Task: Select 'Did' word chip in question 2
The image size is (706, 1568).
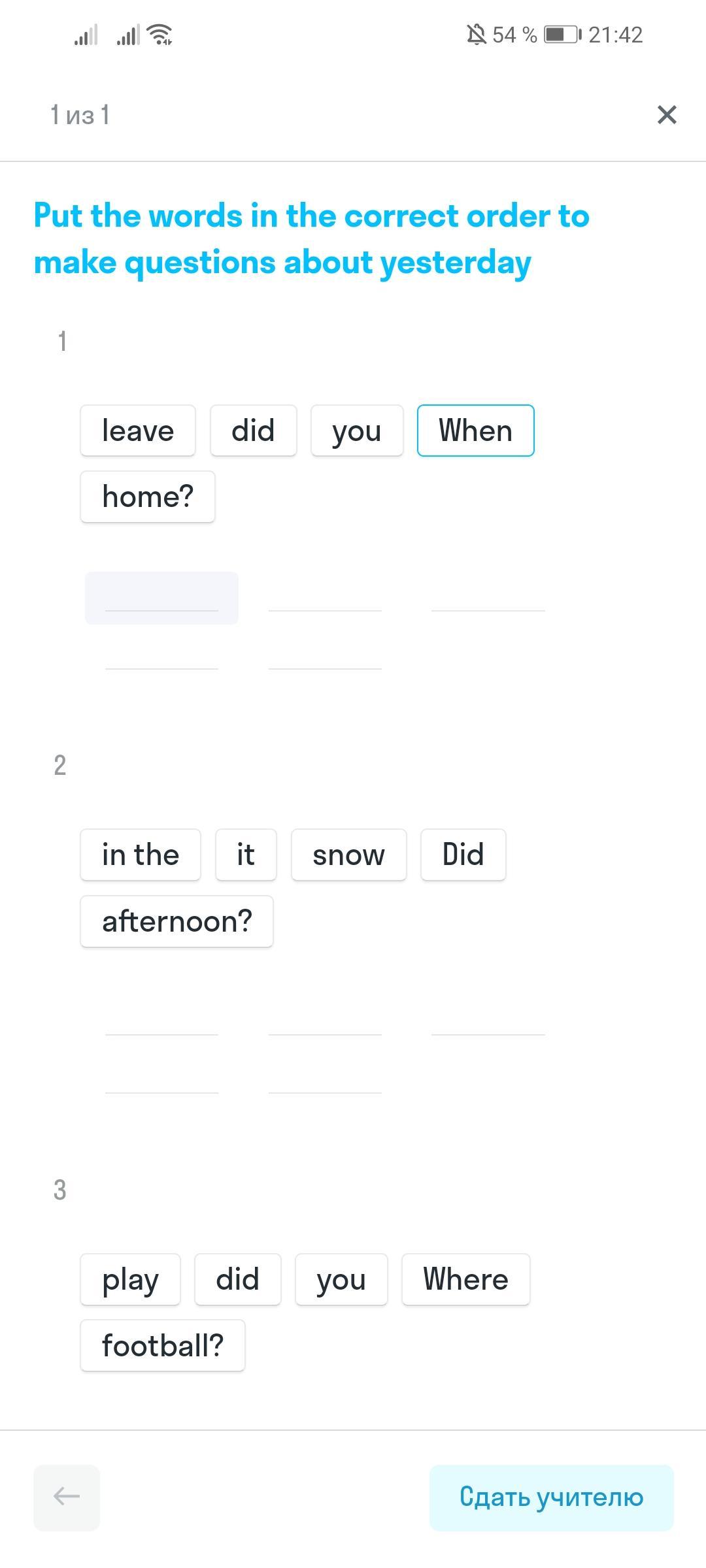Action: (463, 855)
